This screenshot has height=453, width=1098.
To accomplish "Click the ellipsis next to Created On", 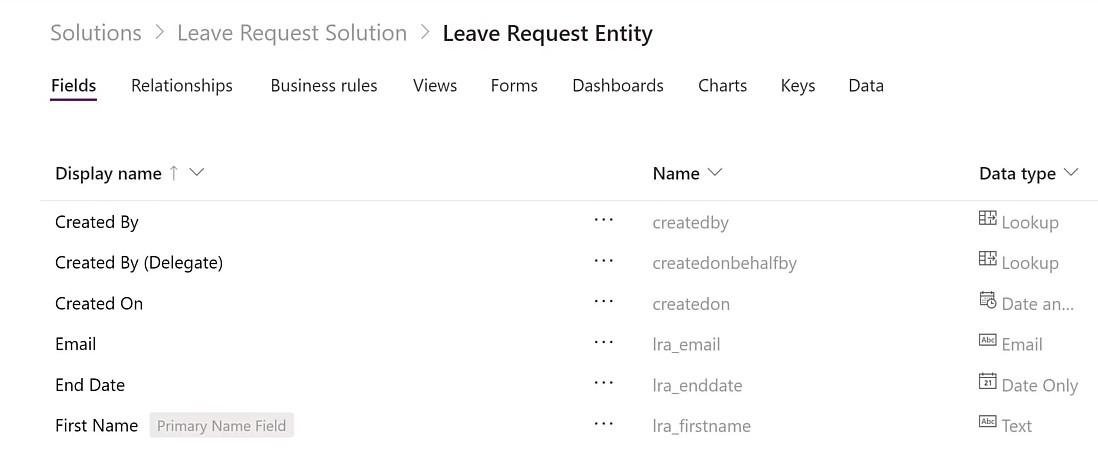I will (x=603, y=301).
